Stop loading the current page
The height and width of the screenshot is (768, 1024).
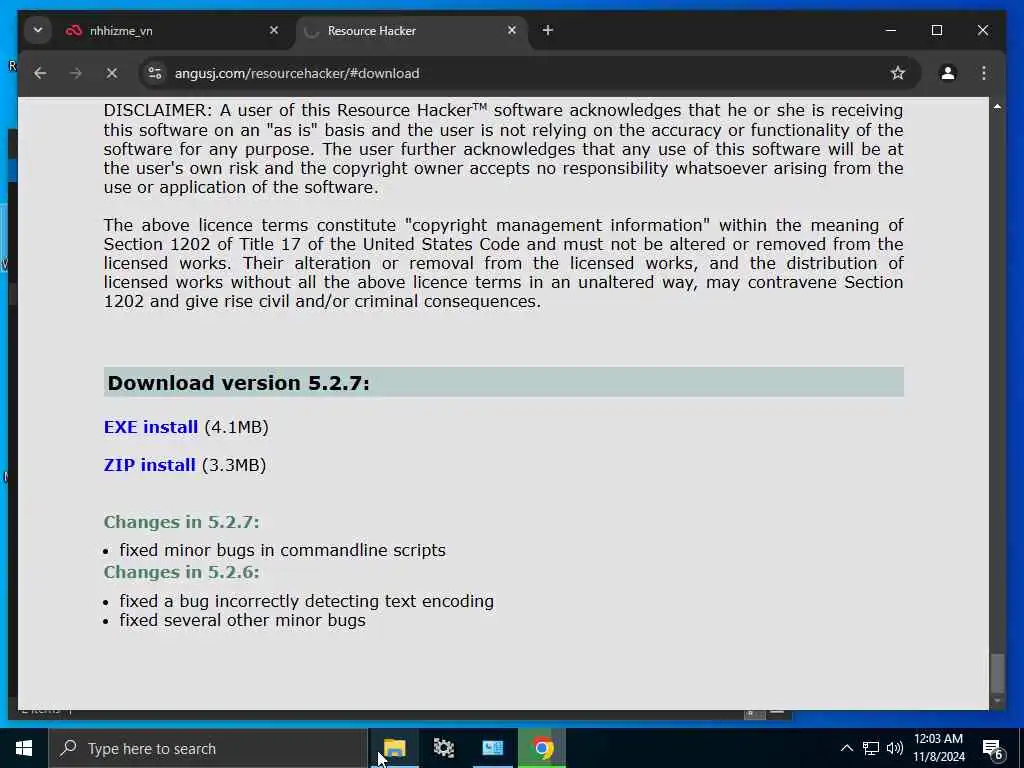pyautogui.click(x=112, y=73)
